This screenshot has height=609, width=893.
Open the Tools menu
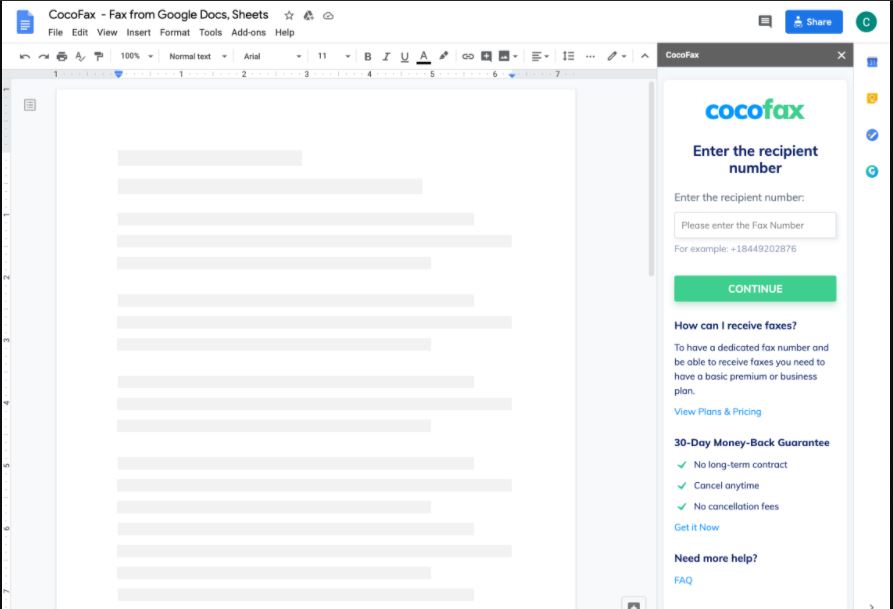pos(210,32)
